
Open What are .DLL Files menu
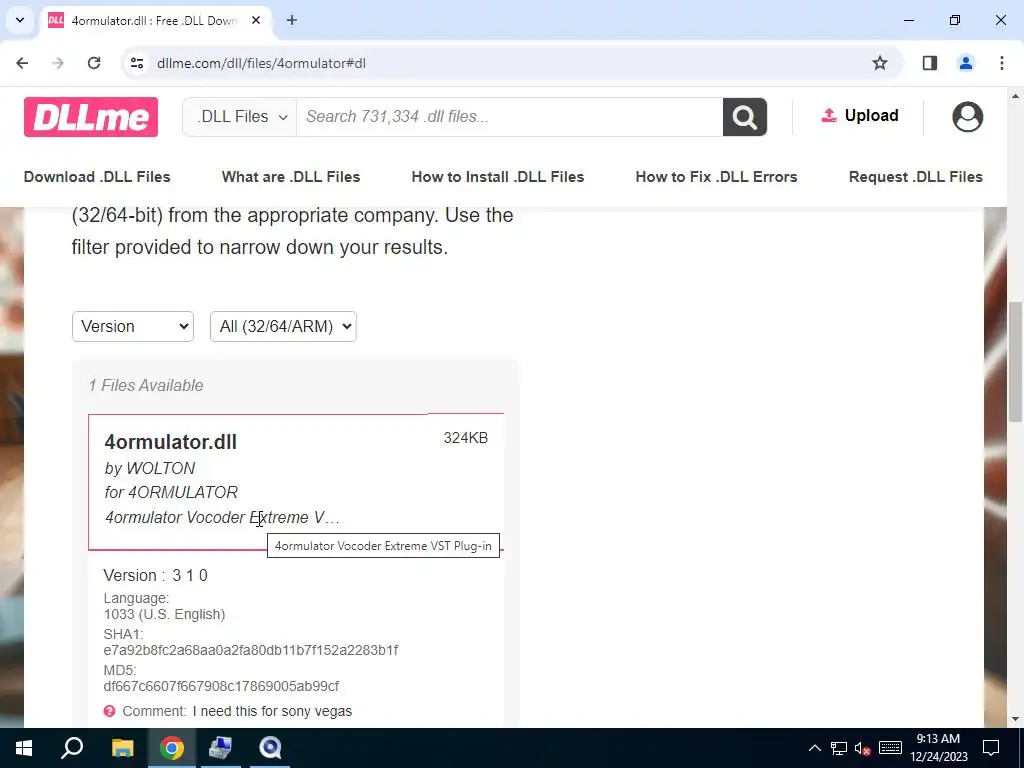291,177
